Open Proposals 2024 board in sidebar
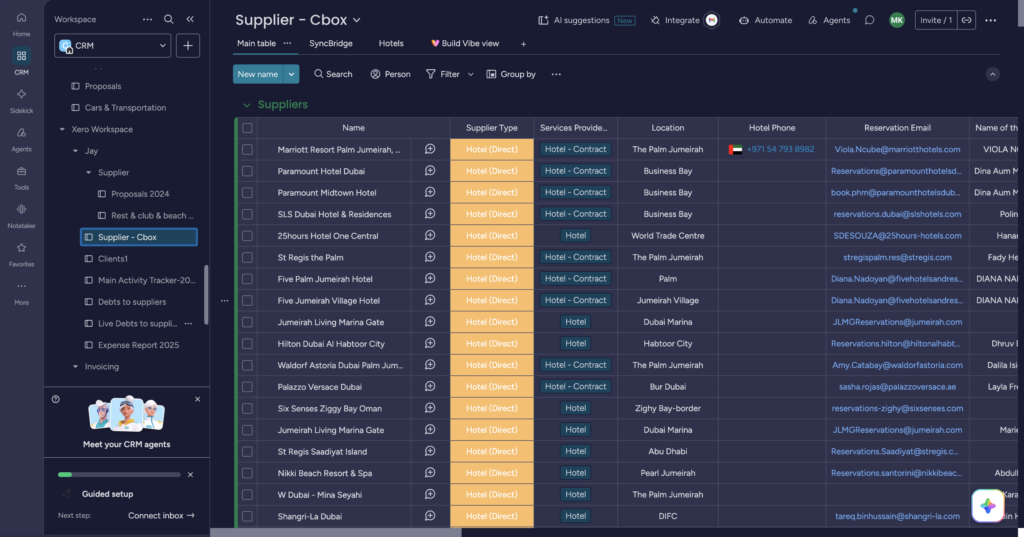Image resolution: width=1024 pixels, height=537 pixels. 140,194
